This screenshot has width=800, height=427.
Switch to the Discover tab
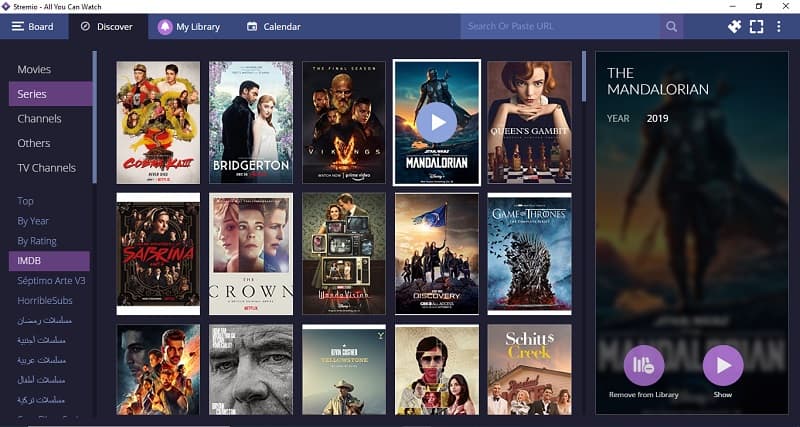point(108,27)
